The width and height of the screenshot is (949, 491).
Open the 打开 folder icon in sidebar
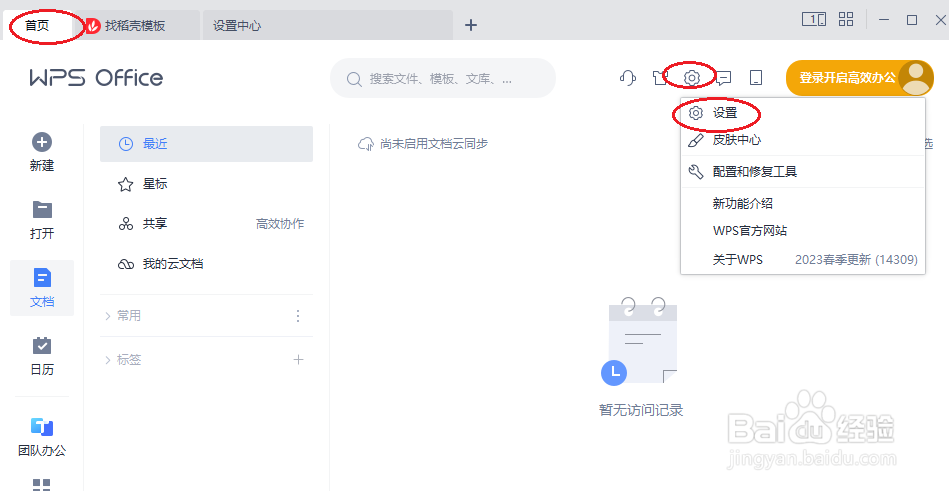pos(42,210)
